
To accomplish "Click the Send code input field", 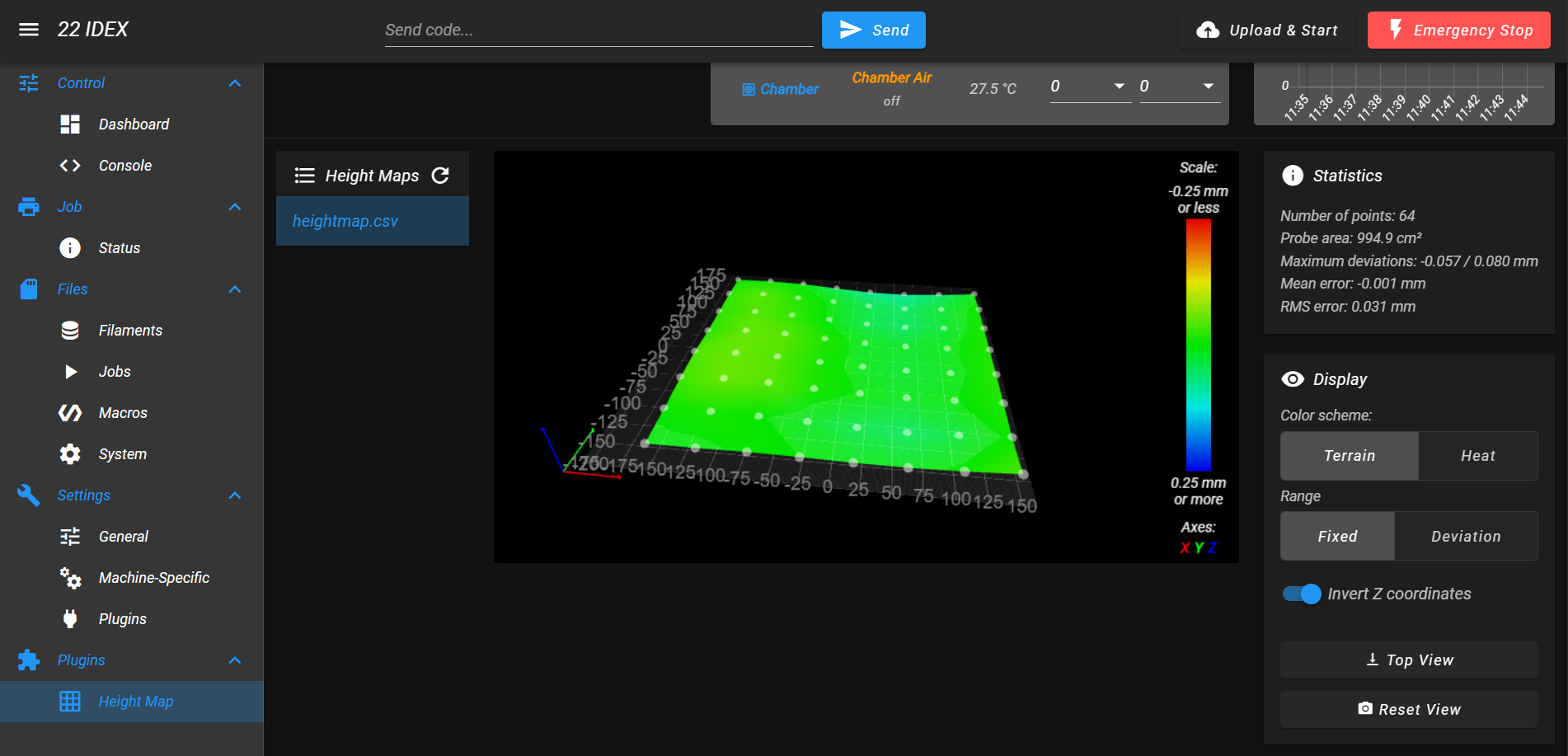I will point(599,31).
